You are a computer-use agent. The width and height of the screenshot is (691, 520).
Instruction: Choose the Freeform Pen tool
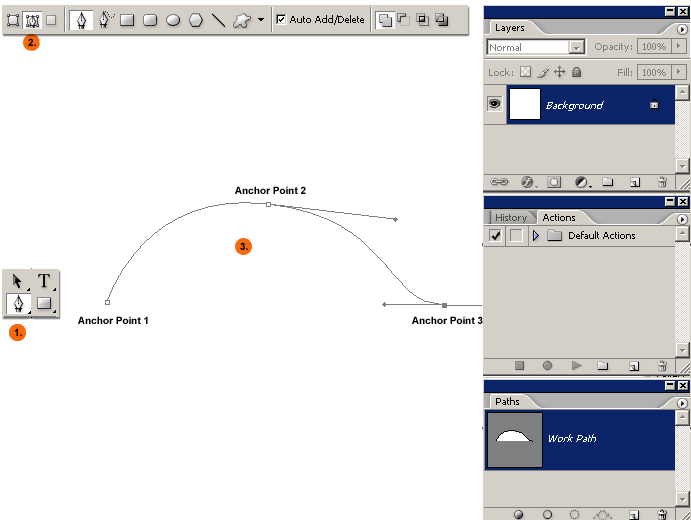click(x=105, y=19)
